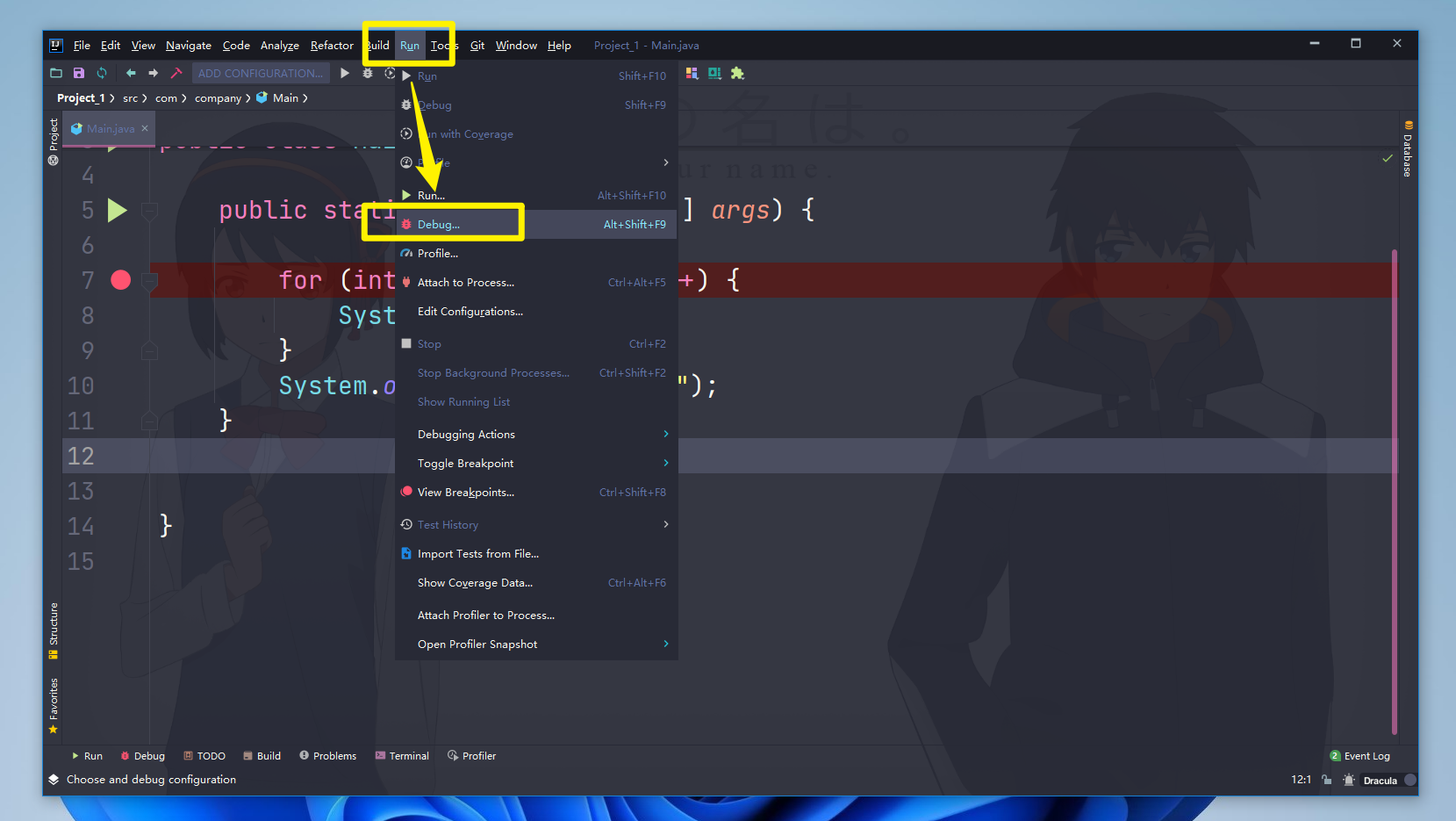Click the toolbar Debug bug icon
This screenshot has height=821, width=1456.
pyautogui.click(x=368, y=73)
